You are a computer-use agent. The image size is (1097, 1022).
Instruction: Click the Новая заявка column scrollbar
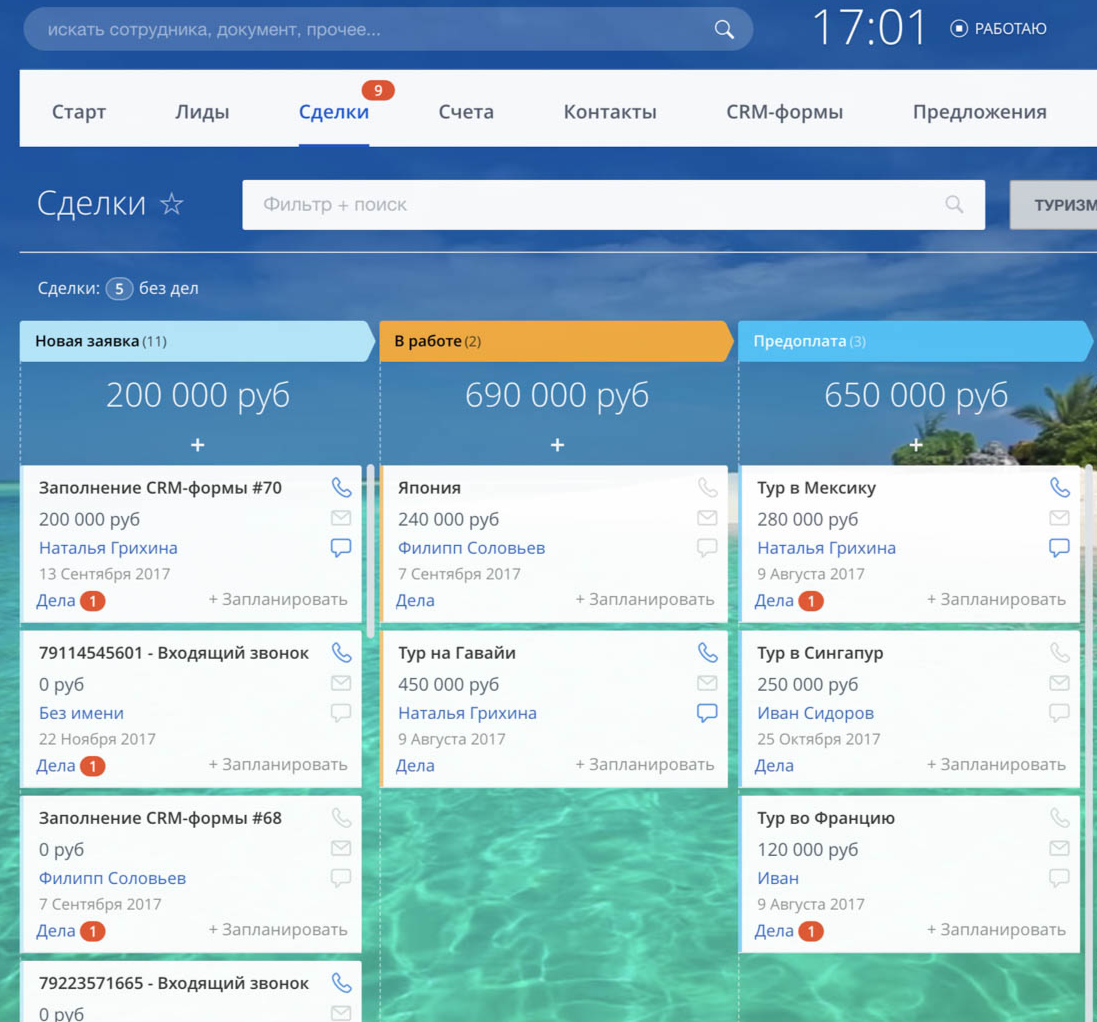370,549
